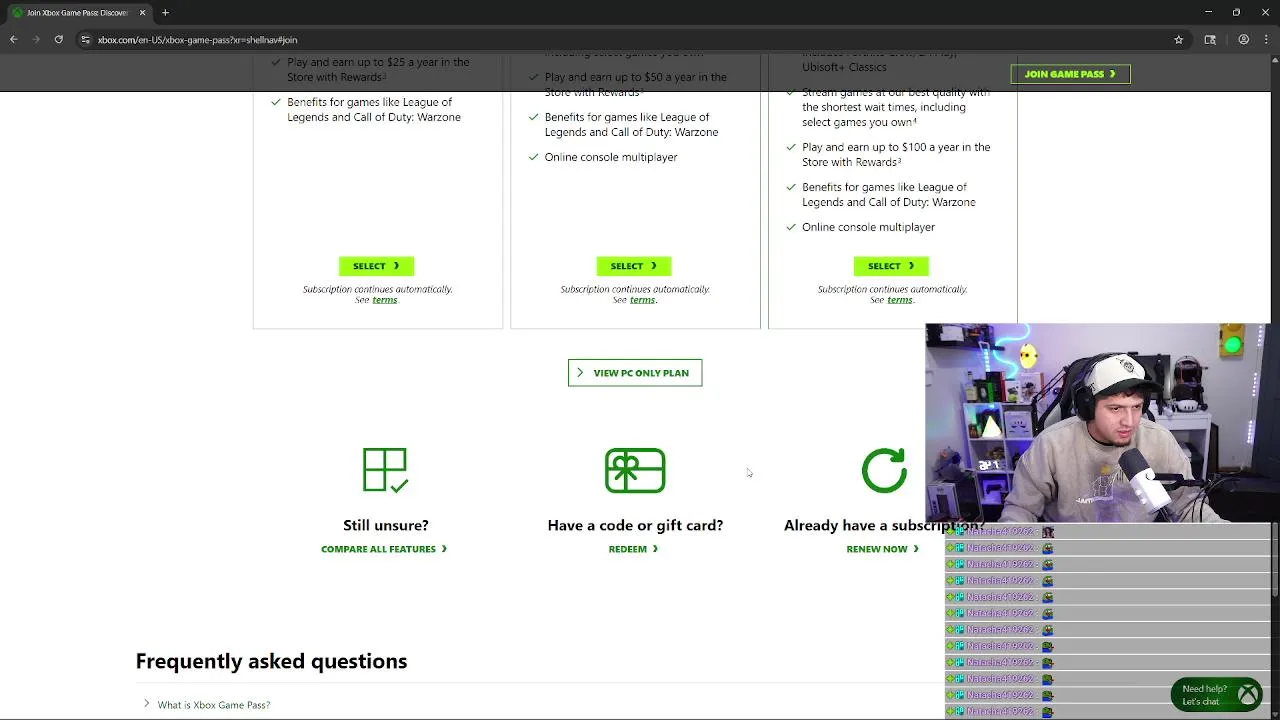This screenshot has width=1280, height=720.
Task: Open terms link under $100 plan
Action: coord(899,300)
